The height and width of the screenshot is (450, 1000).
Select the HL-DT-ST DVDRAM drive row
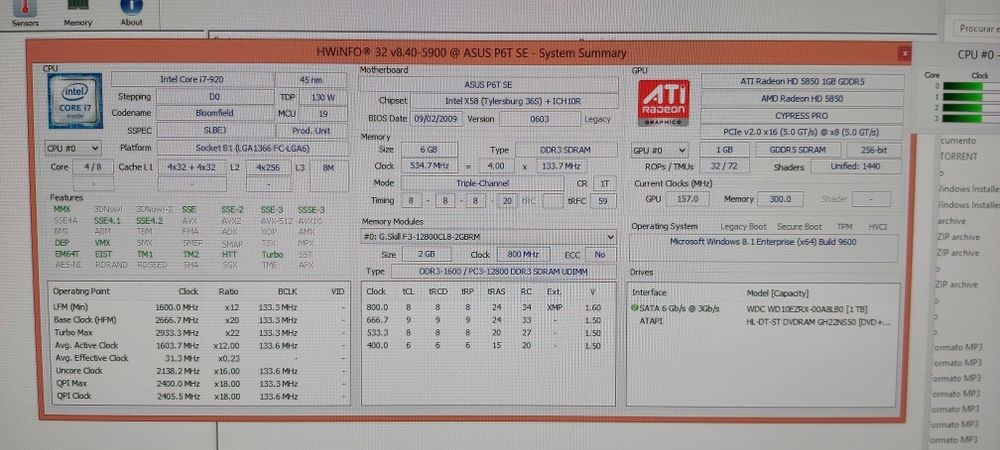[x=762, y=321]
